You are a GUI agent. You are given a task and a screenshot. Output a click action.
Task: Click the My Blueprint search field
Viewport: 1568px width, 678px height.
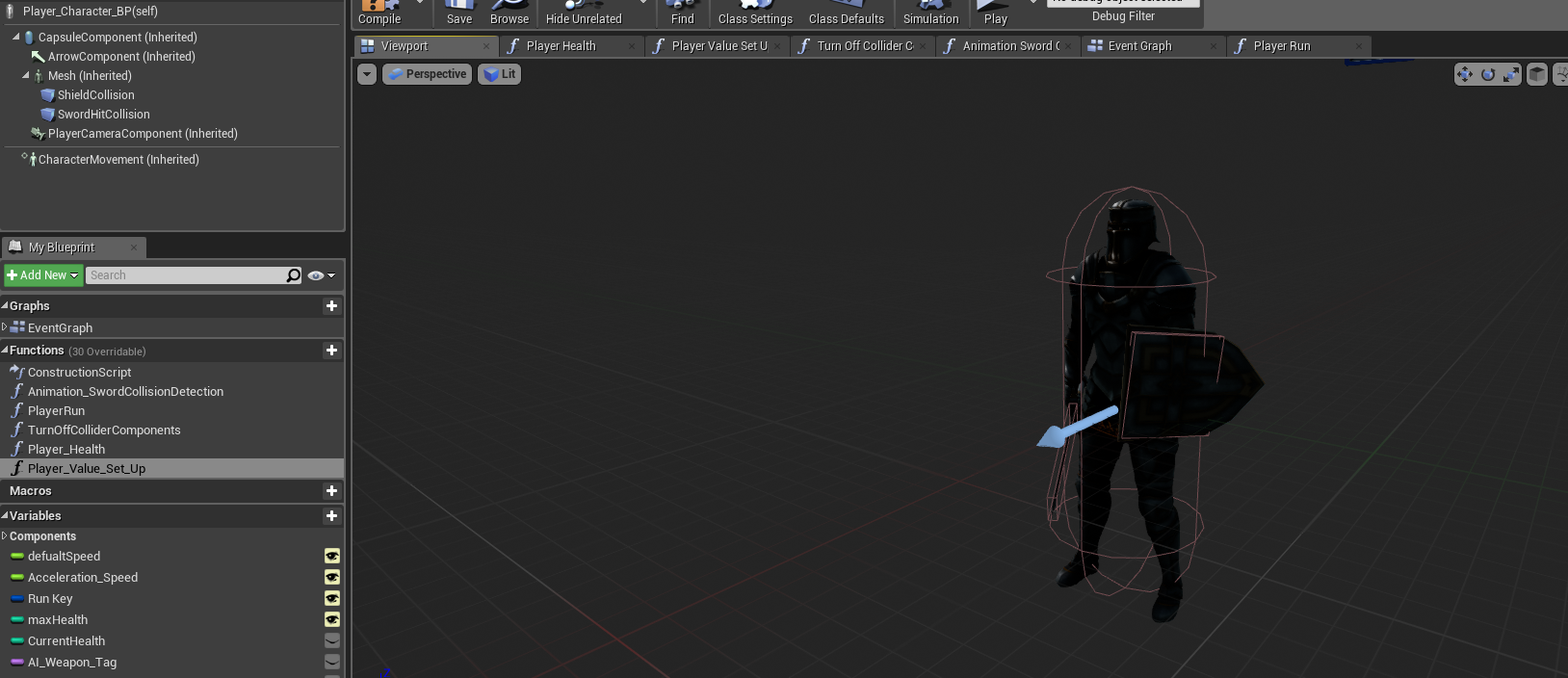[185, 275]
